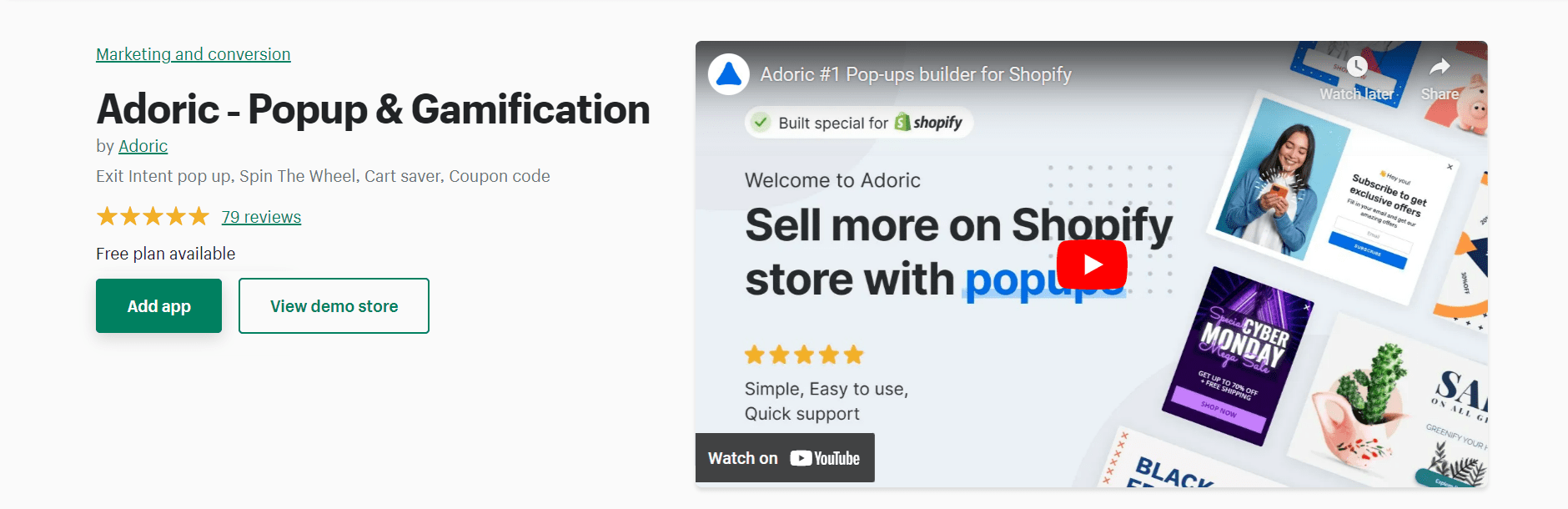Click the yellow star rating beside reviews
Viewport: 1568px width, 509px height.
click(x=153, y=217)
